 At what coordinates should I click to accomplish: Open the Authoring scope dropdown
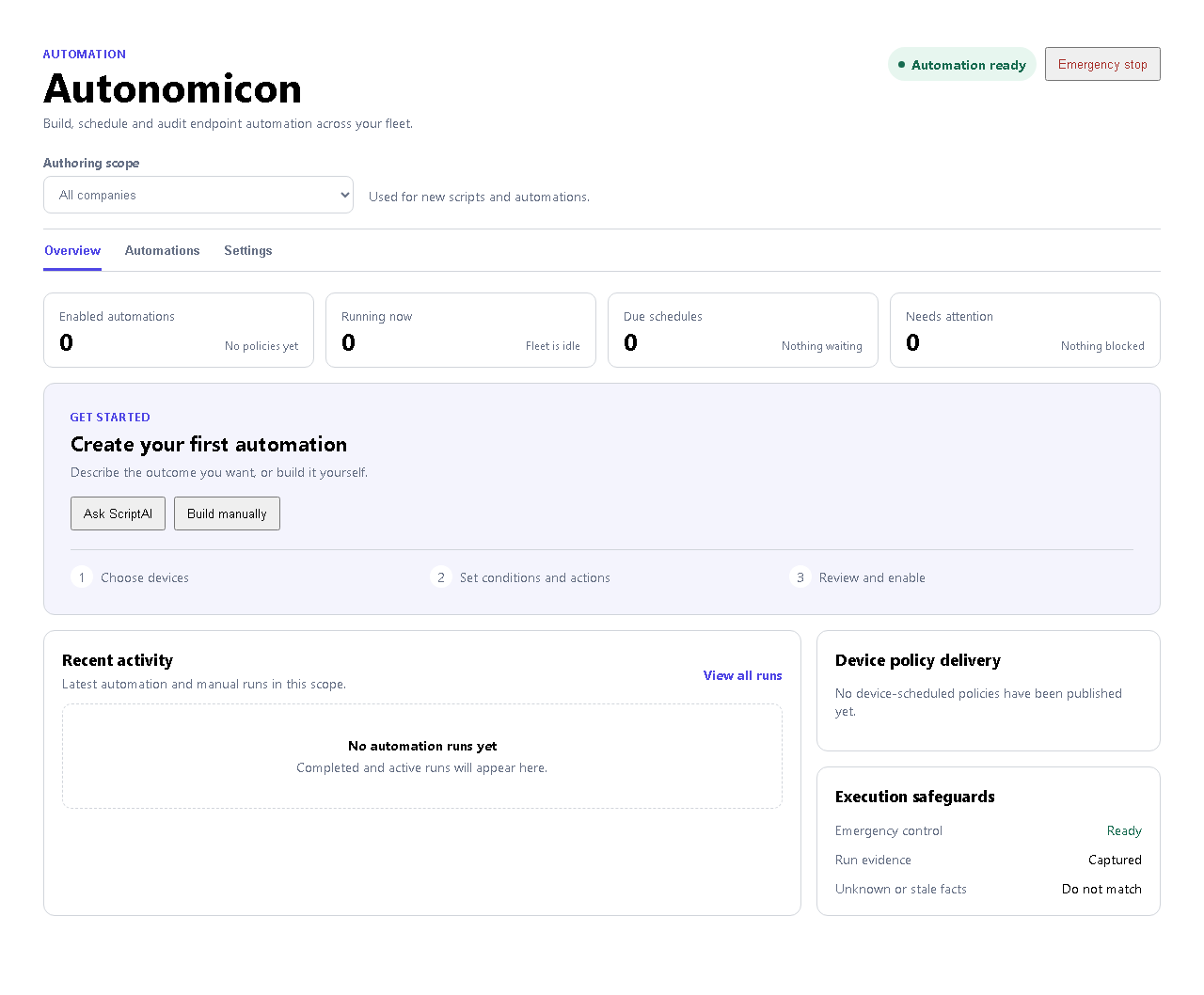[198, 195]
